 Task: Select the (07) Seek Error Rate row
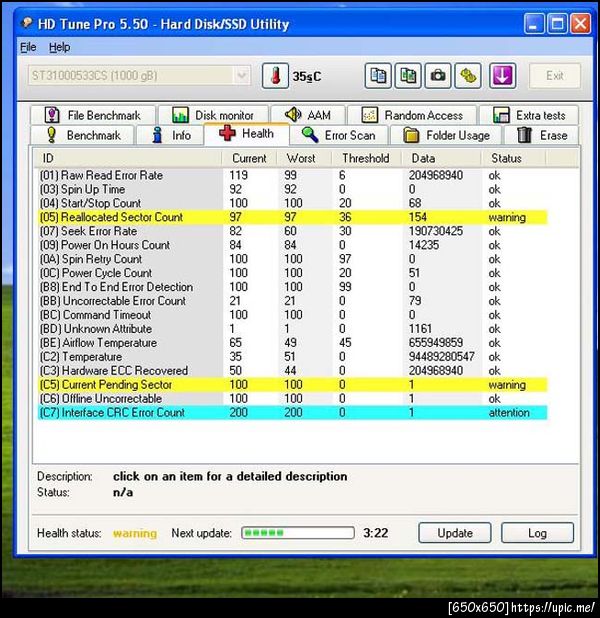292,231
